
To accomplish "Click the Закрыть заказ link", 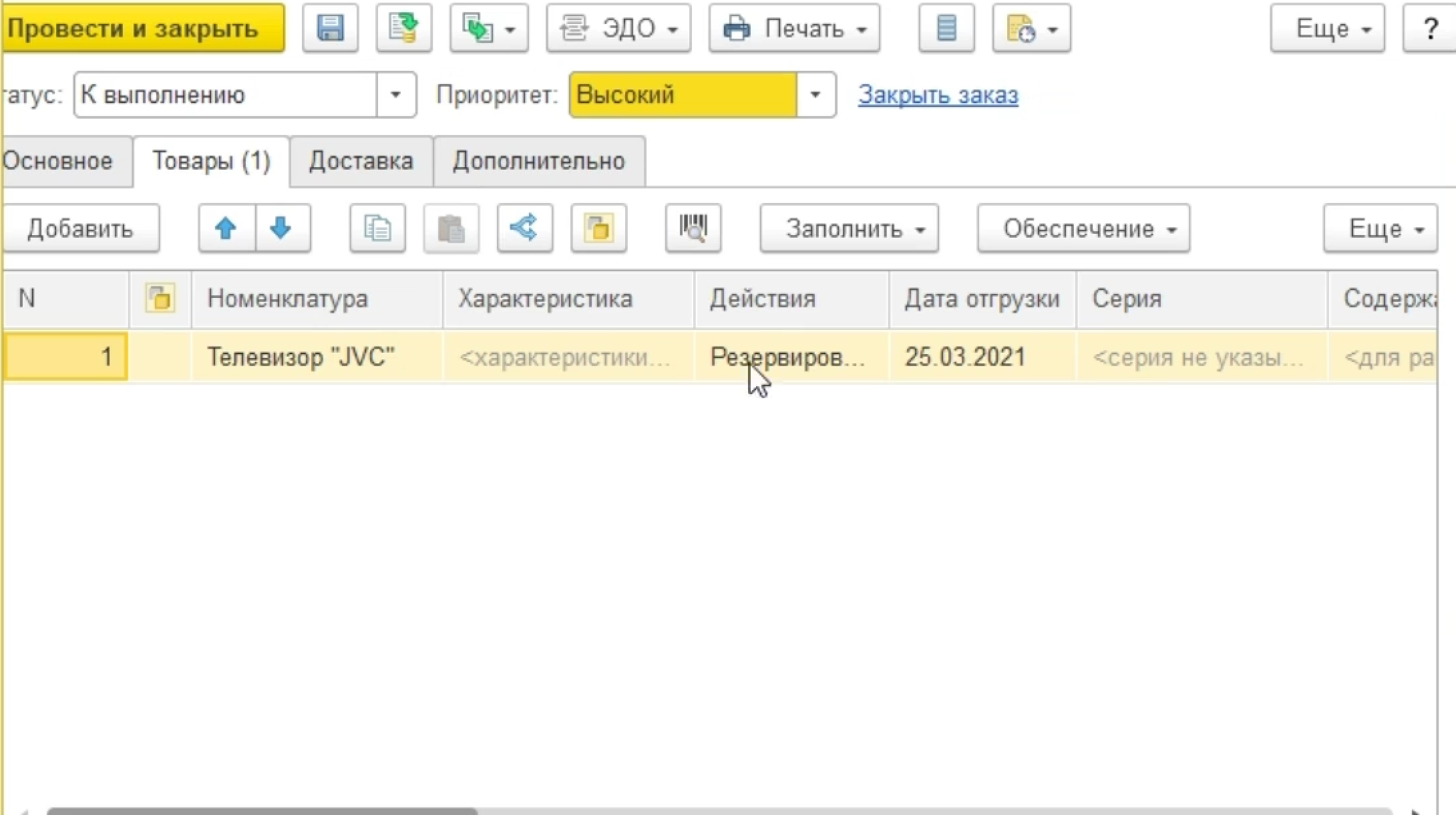I will [x=938, y=95].
